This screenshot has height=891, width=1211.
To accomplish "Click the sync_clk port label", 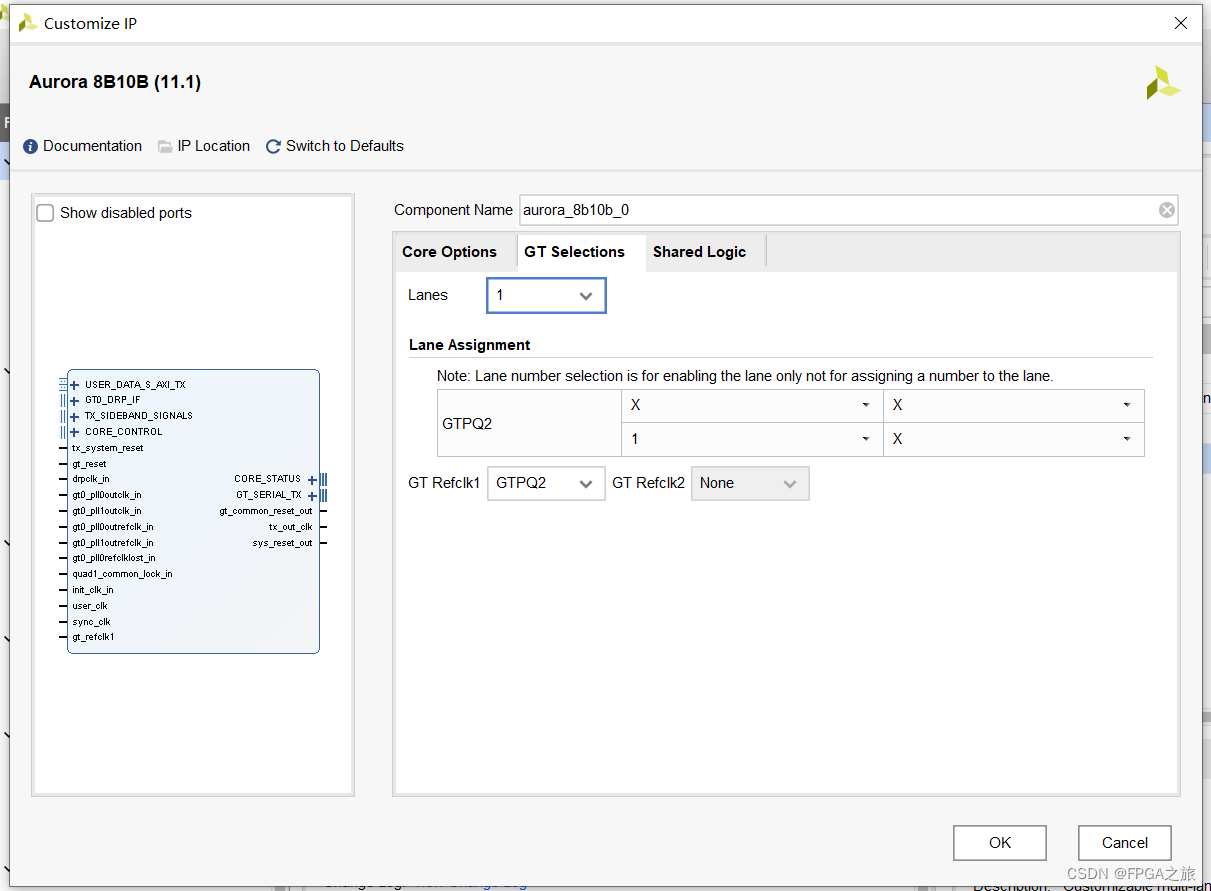I will click(91, 622).
